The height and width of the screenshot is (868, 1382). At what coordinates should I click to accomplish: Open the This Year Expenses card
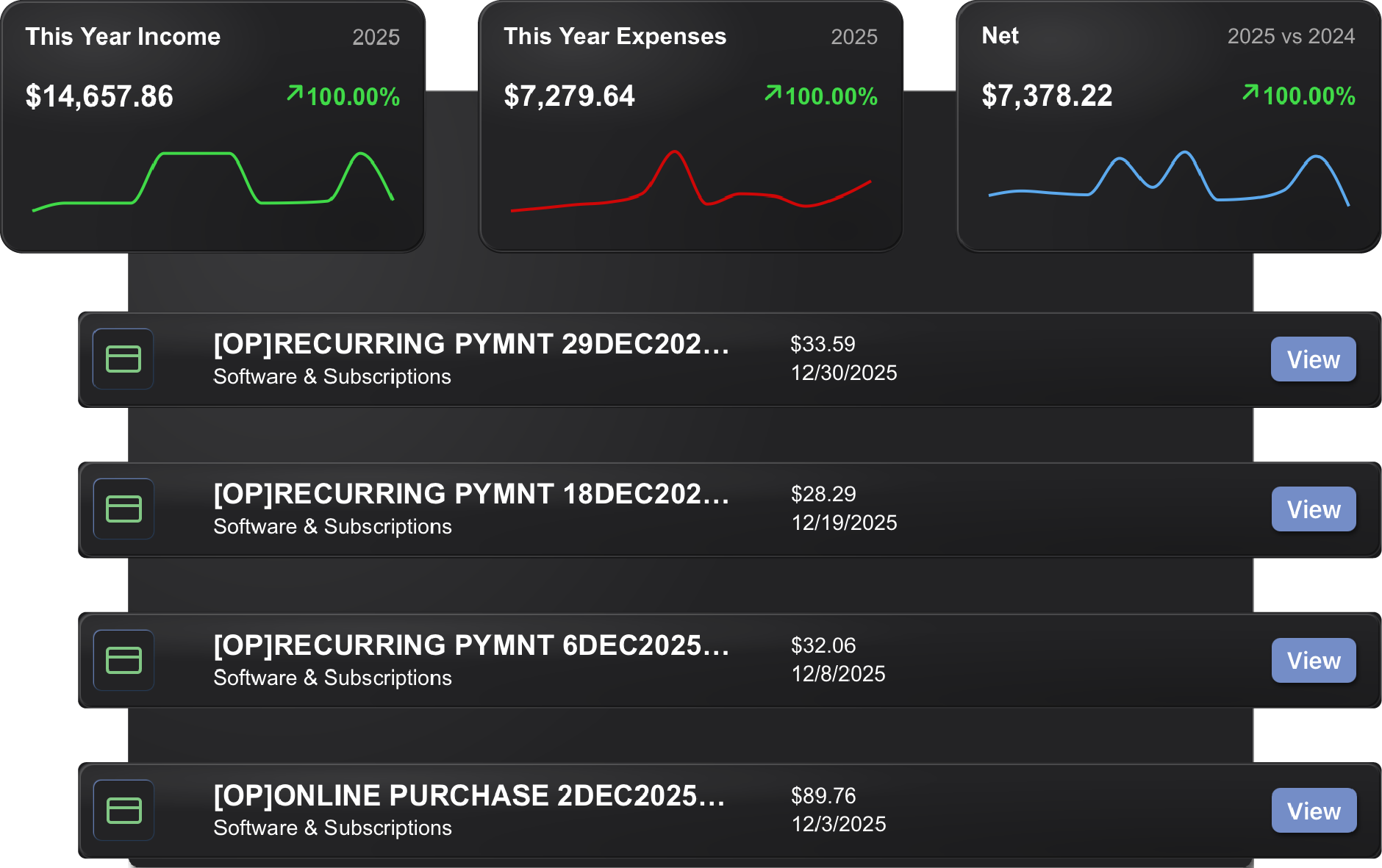click(691, 125)
